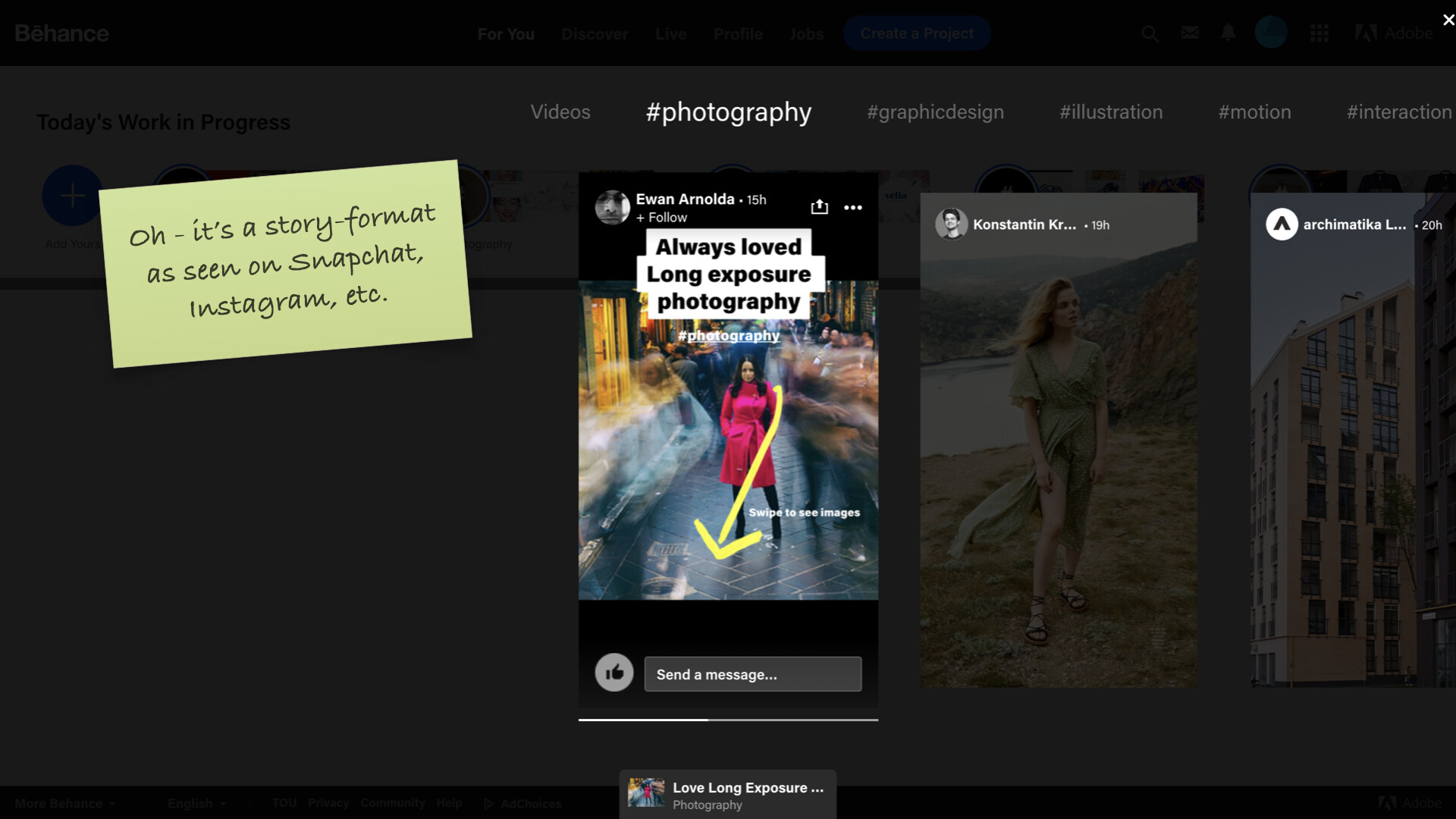This screenshot has height=819, width=1456.
Task: Click the Add Yours plus button
Action: (x=72, y=196)
